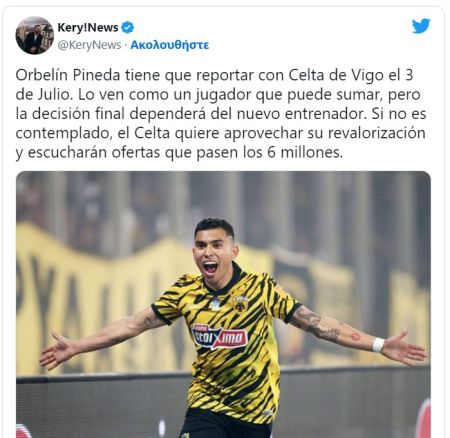450x438 pixels.
Task: Click the tattooed forearm in the photo
Action: pos(321,326)
